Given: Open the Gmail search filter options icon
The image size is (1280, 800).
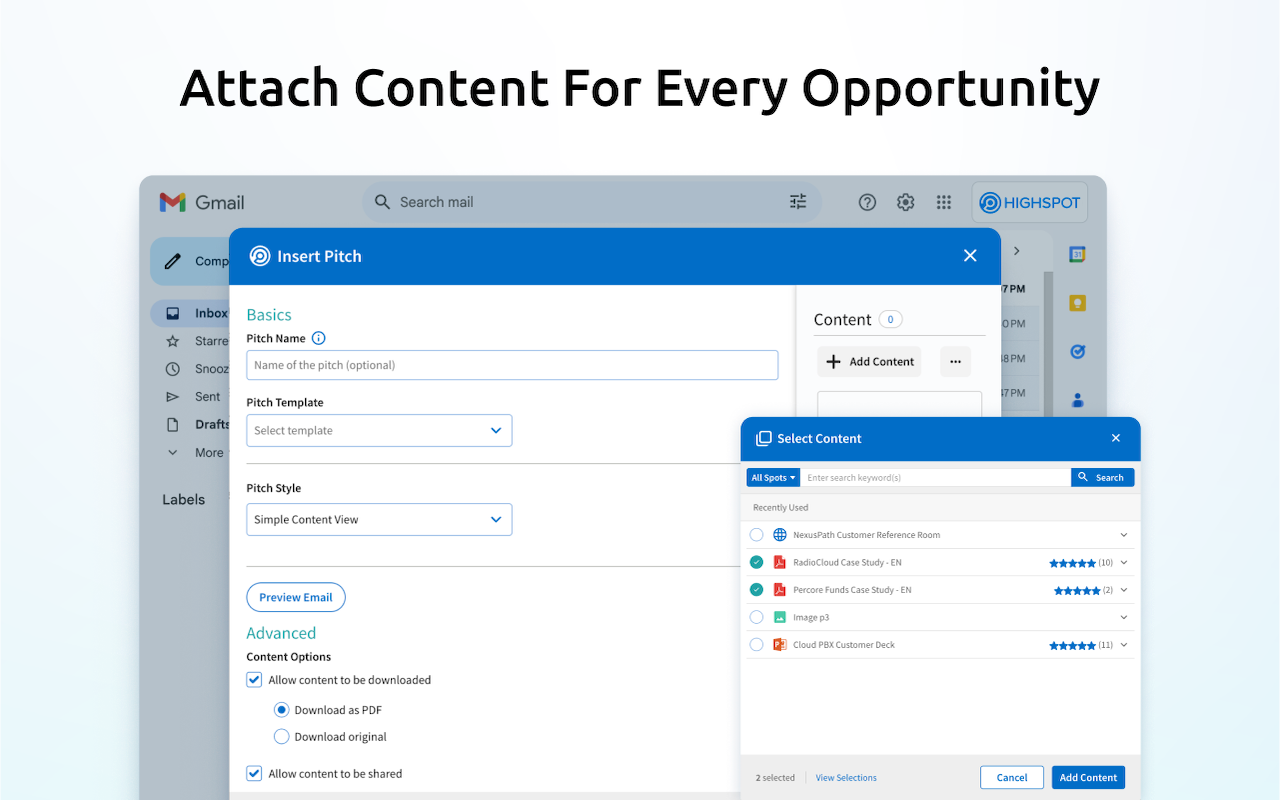Looking at the screenshot, I should [798, 202].
